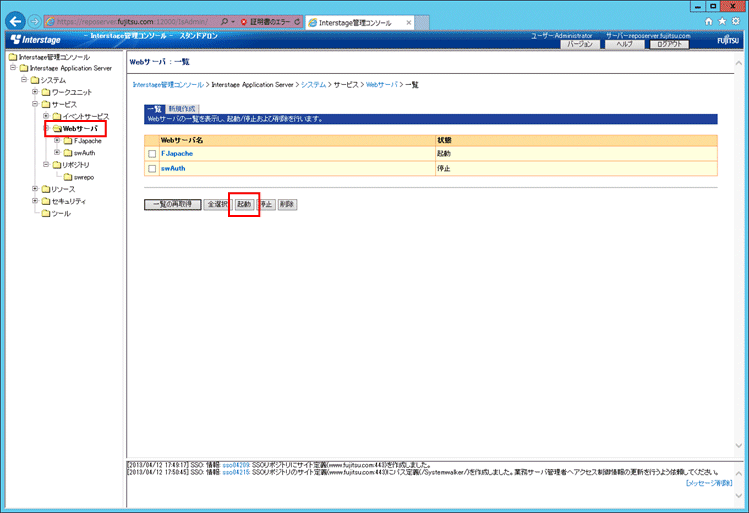The image size is (749, 513).
Task: Switch to the 新規作成 tab
Action: click(x=182, y=109)
